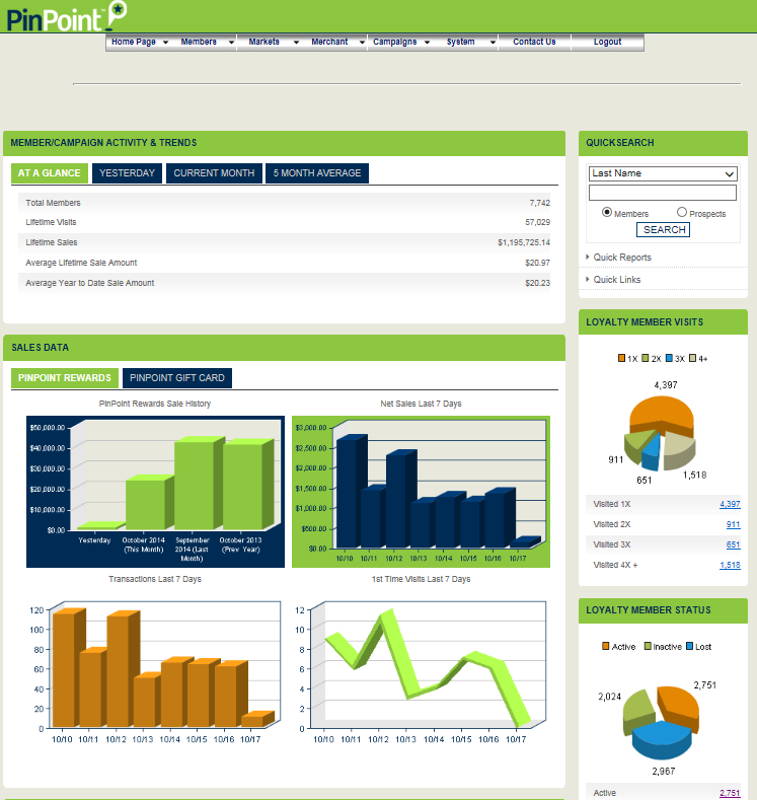The width and height of the screenshot is (757, 800).
Task: Click the QuickSearch panel header
Action: [663, 143]
